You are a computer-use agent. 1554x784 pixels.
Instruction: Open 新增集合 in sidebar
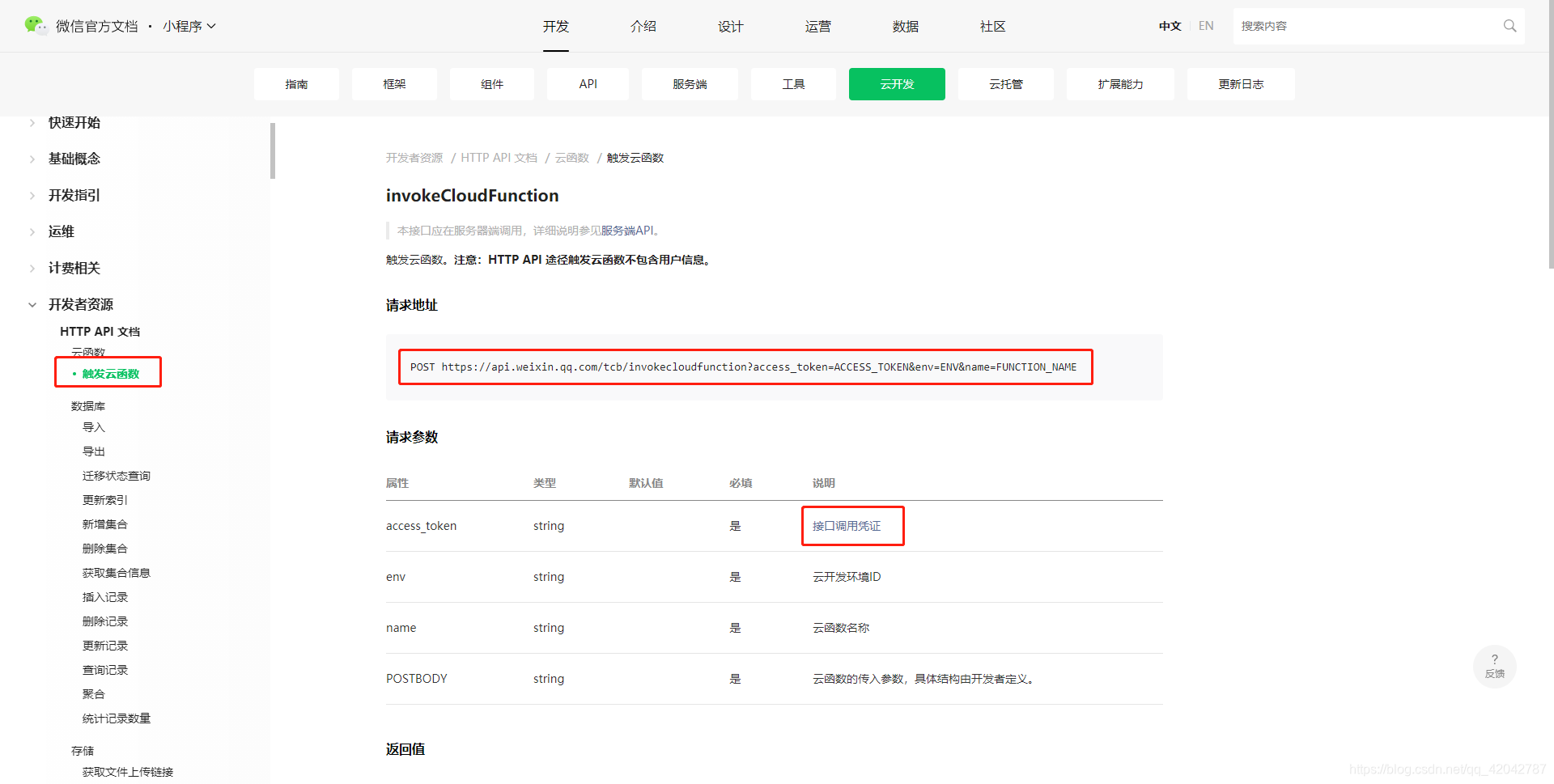(105, 524)
